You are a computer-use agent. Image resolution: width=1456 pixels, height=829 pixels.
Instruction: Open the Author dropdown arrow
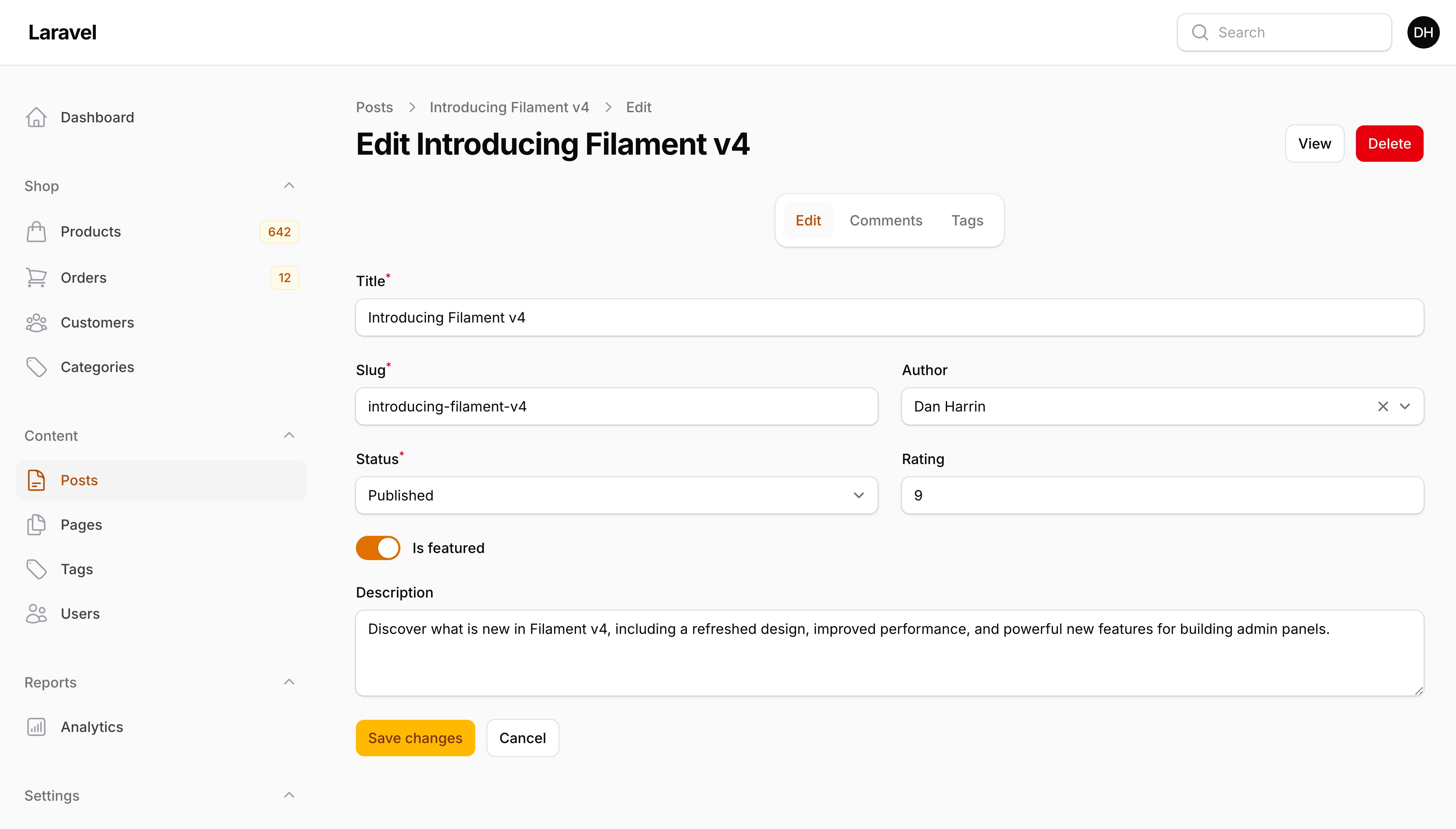click(1405, 406)
